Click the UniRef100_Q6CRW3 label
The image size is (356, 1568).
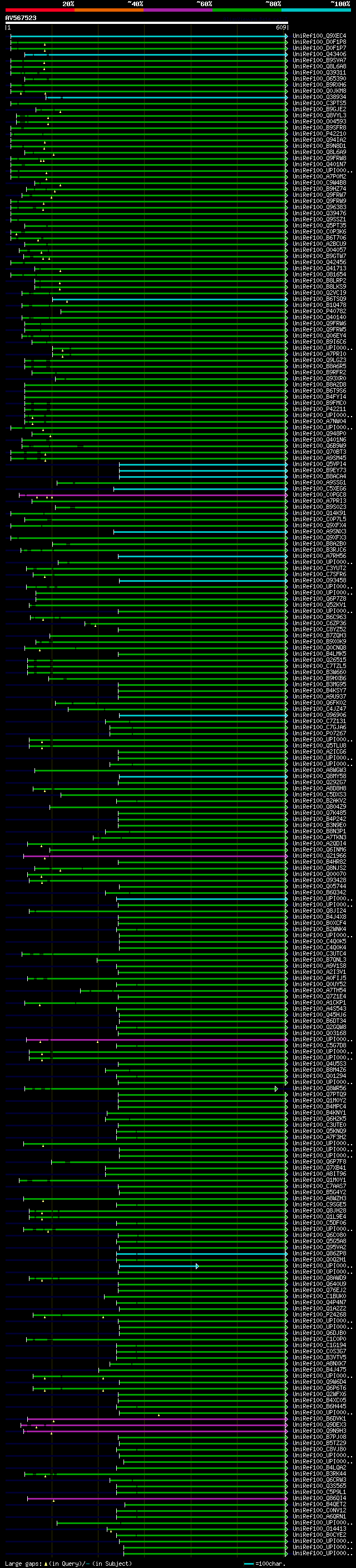coord(319,1480)
